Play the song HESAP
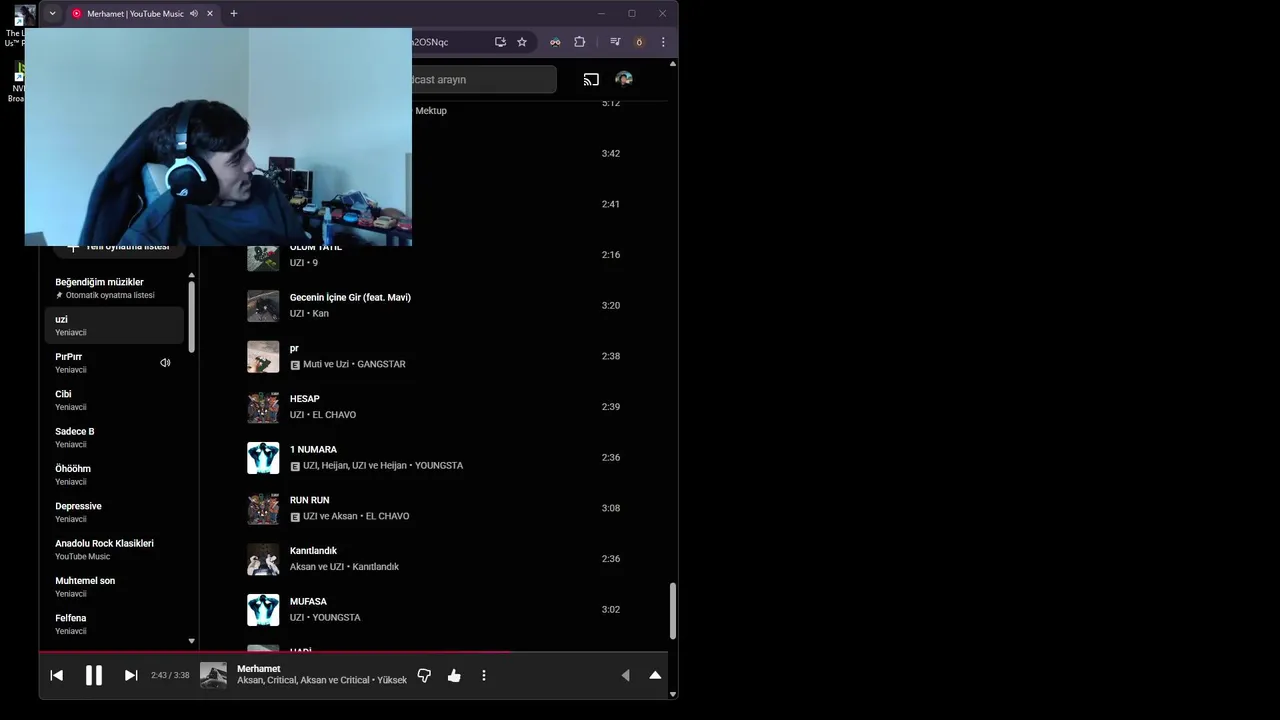1280x720 pixels. [x=305, y=399]
